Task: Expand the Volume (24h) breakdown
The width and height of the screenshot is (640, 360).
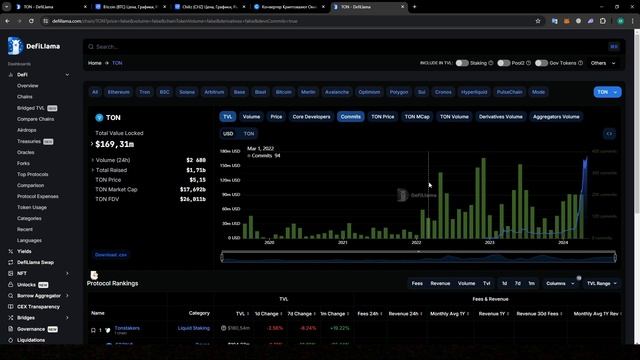Action: pyautogui.click(x=93, y=160)
